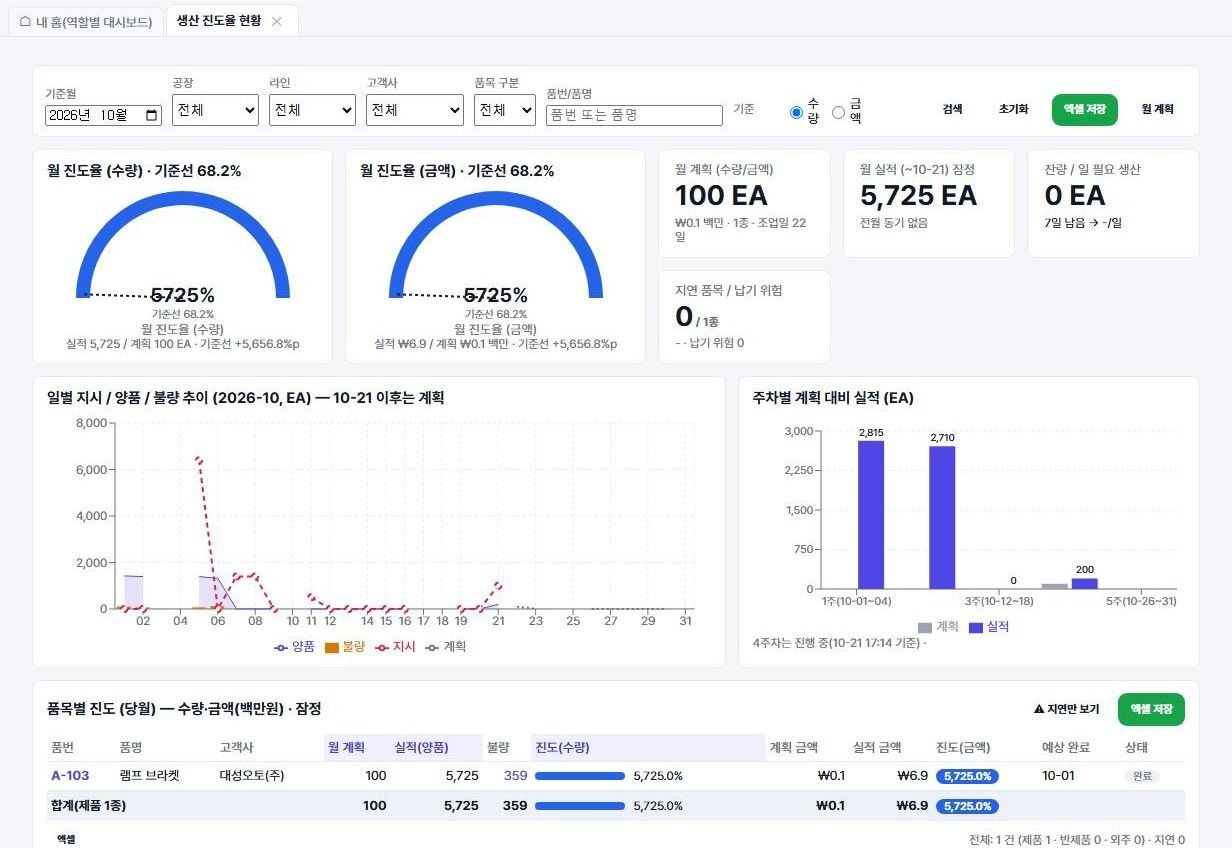Expand the 라인 dropdown
1232x848 pixels.
[312, 110]
